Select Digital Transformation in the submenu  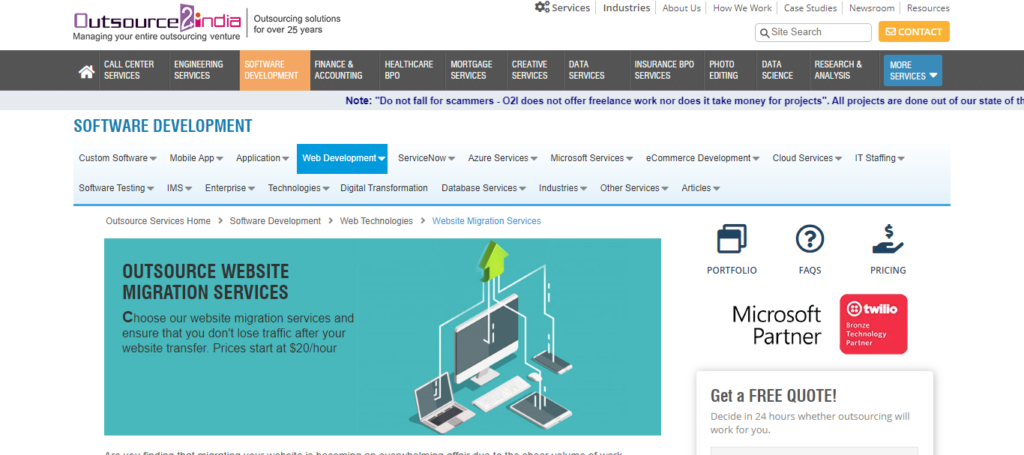(x=383, y=188)
